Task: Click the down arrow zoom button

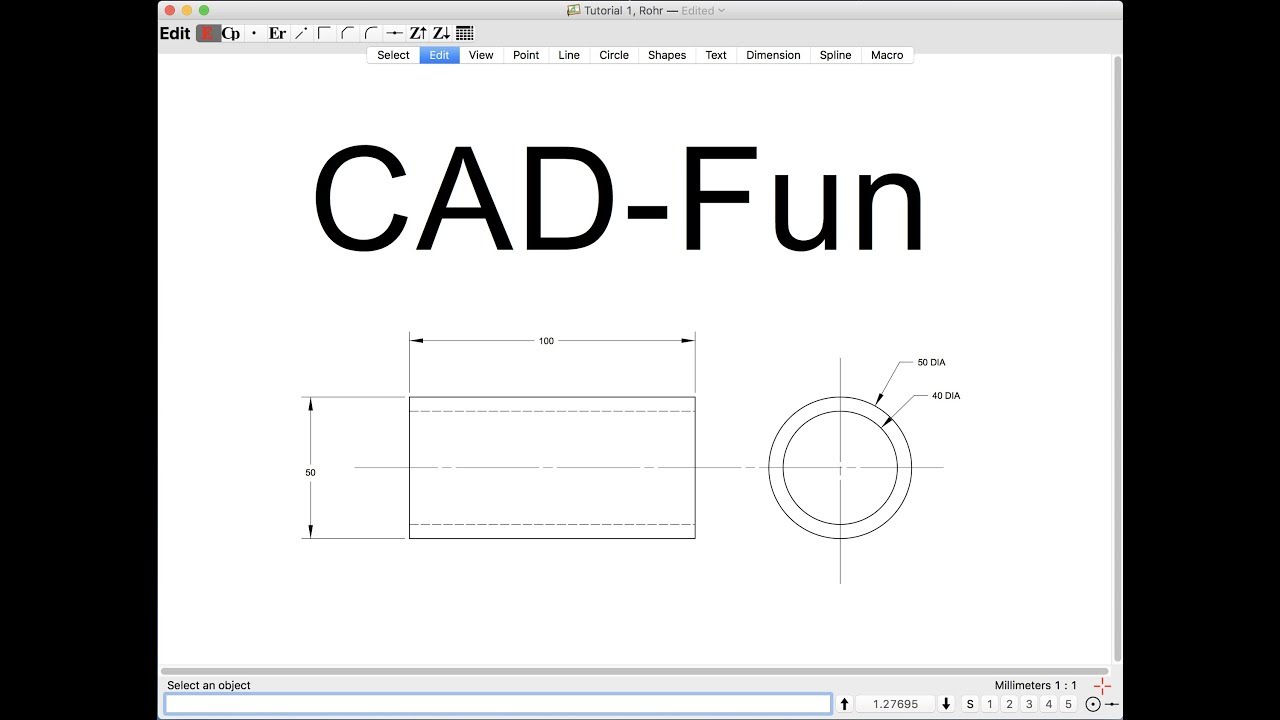Action: 947,704
